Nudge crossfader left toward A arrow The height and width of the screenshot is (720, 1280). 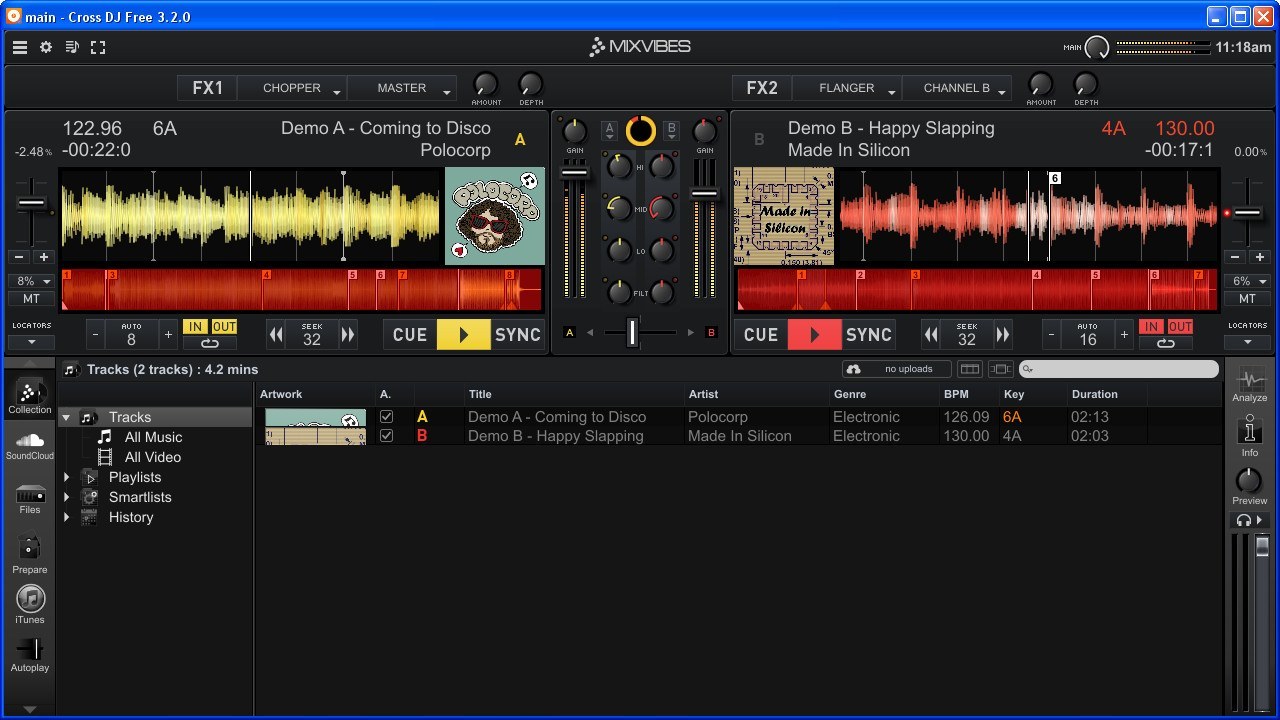(x=590, y=332)
